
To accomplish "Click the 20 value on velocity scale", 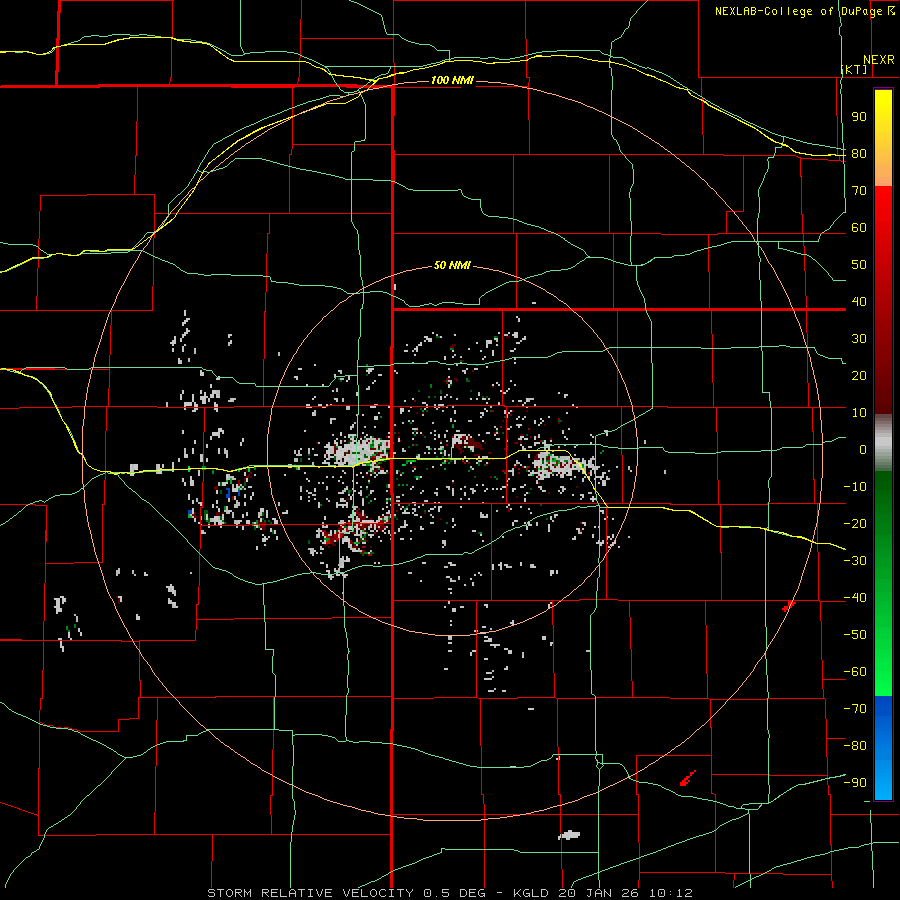I will coord(859,375).
